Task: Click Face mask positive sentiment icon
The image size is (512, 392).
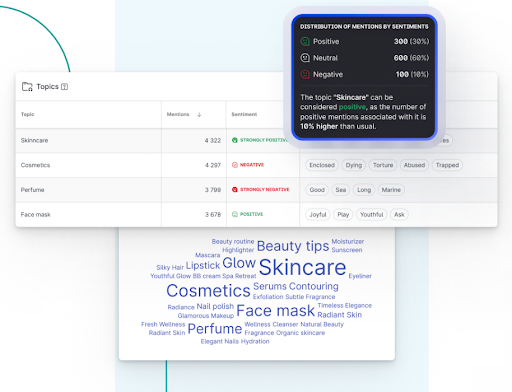Action: click(235, 214)
